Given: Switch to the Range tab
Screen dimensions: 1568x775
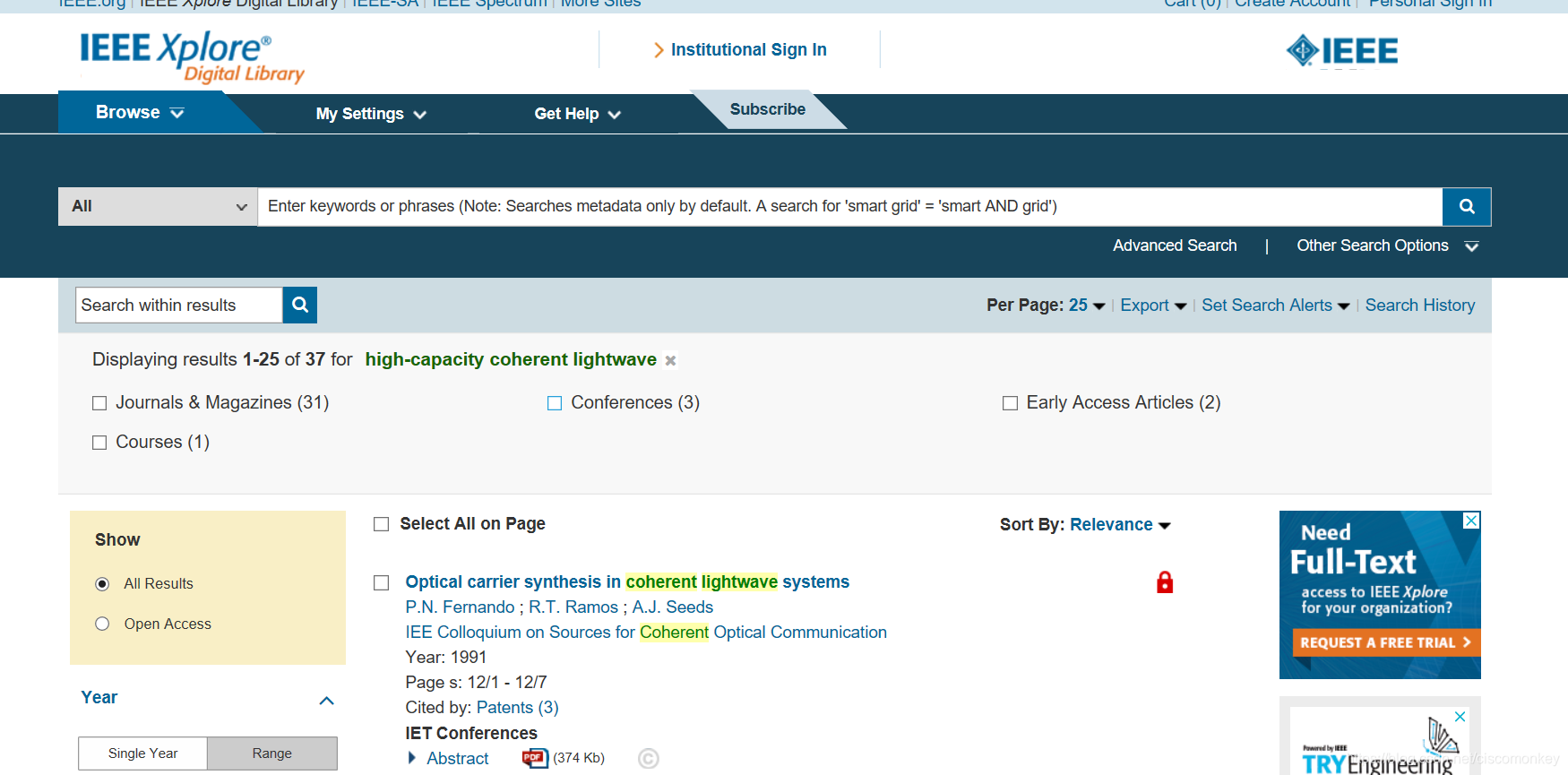Looking at the screenshot, I should coord(272,753).
